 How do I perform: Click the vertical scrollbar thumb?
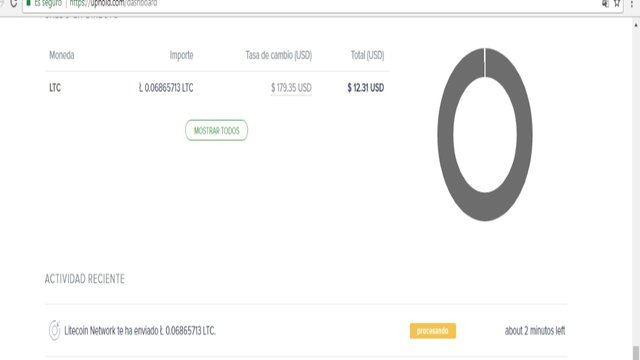(x=636, y=353)
